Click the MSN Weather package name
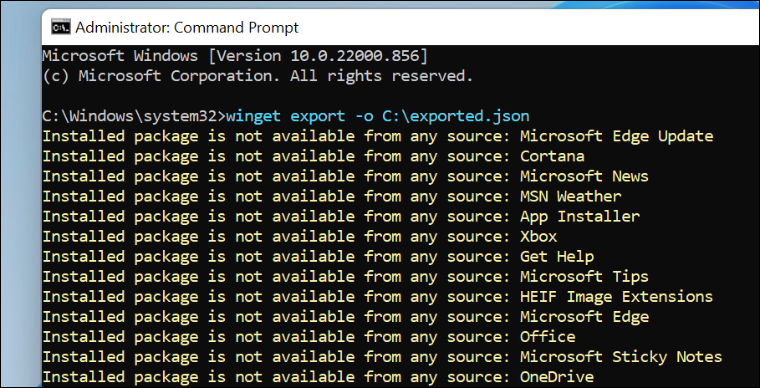Screen dimensions: 760x388 (x=570, y=196)
